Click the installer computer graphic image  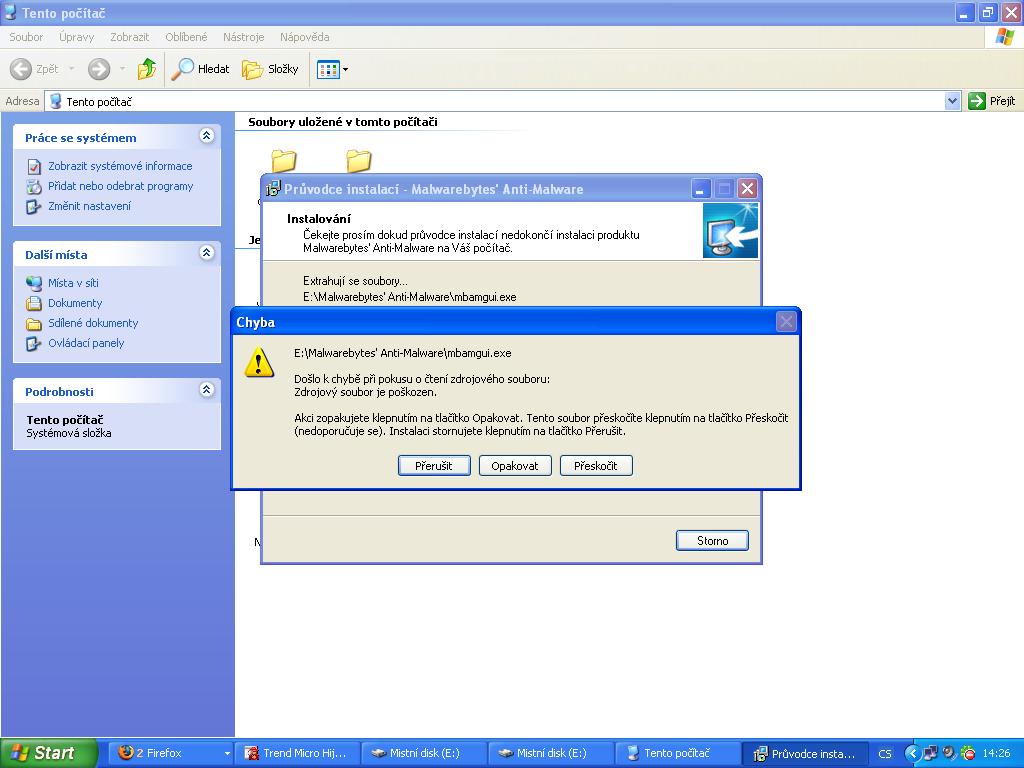pos(730,231)
